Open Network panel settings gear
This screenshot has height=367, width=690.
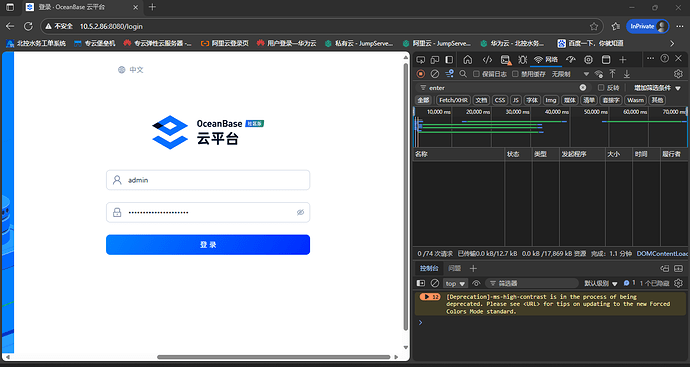pos(678,74)
